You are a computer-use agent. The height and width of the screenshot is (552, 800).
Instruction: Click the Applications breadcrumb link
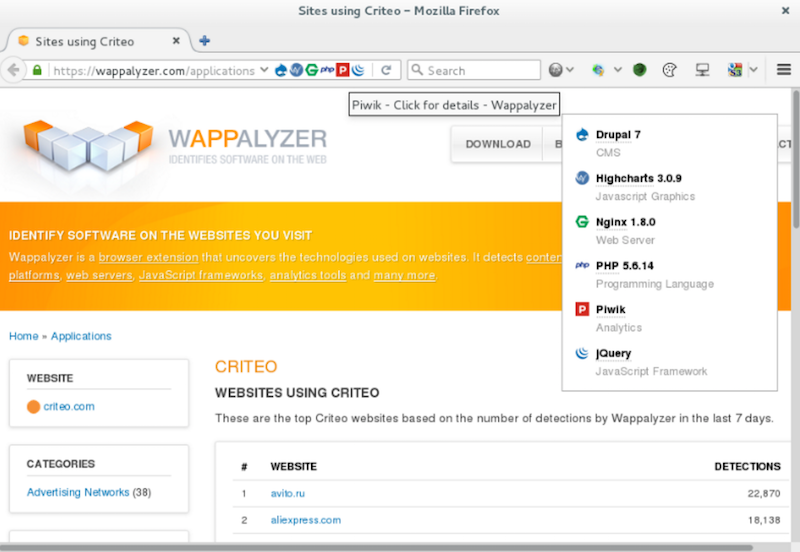click(81, 336)
